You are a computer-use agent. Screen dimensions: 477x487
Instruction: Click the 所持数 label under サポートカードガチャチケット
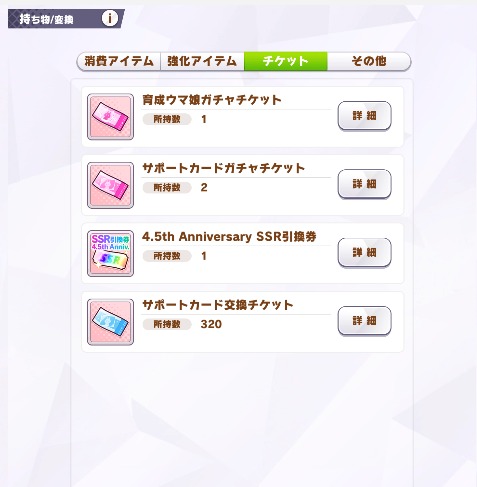[167, 187]
